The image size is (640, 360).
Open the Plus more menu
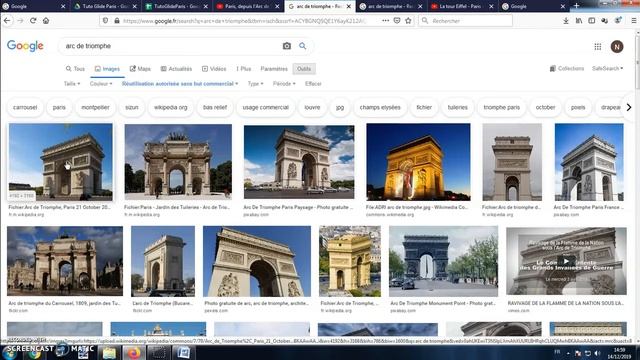pyautogui.click(x=244, y=69)
